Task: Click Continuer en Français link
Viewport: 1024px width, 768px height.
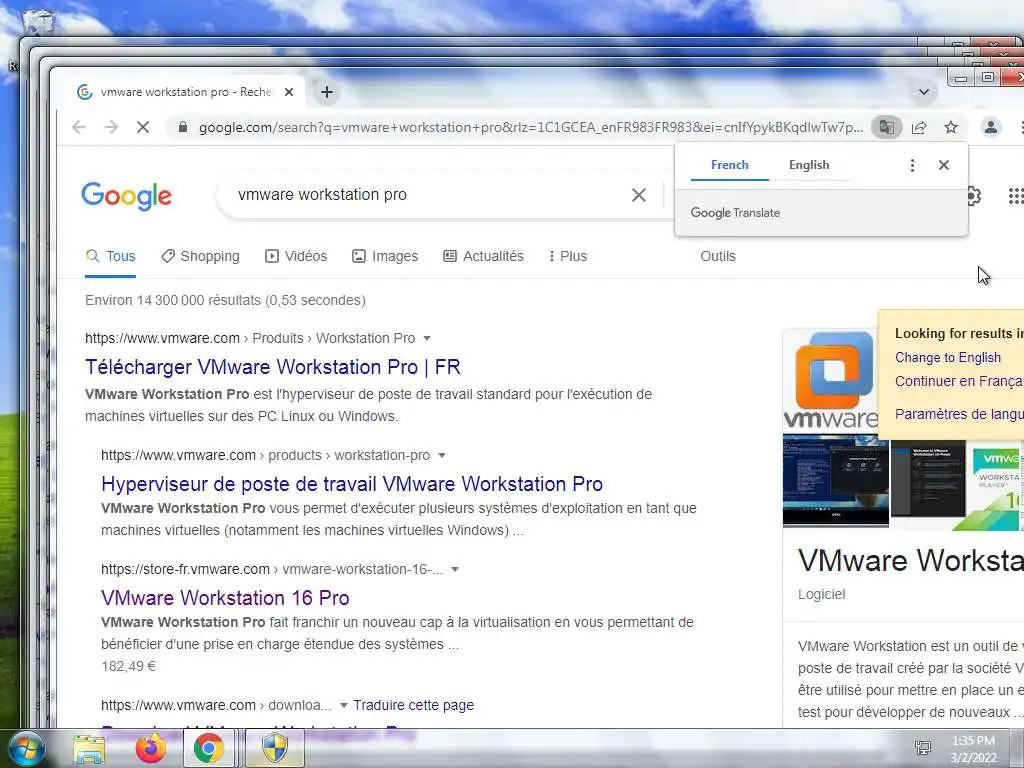Action: pos(959,381)
